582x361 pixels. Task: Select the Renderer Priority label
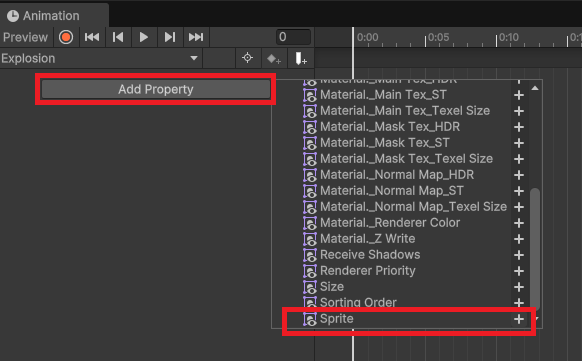click(368, 271)
